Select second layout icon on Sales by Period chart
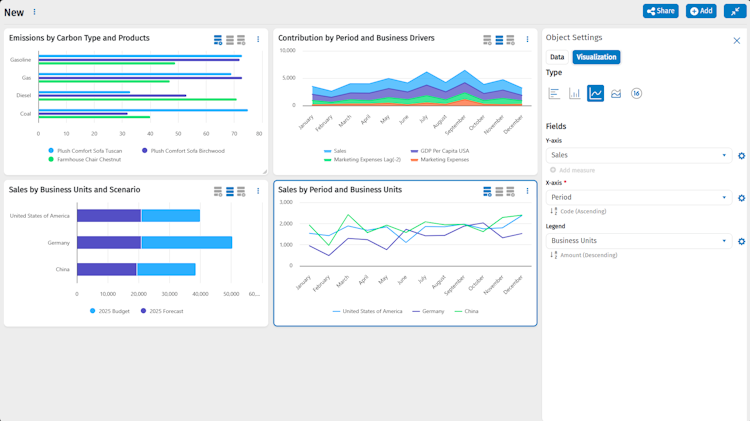 499,191
